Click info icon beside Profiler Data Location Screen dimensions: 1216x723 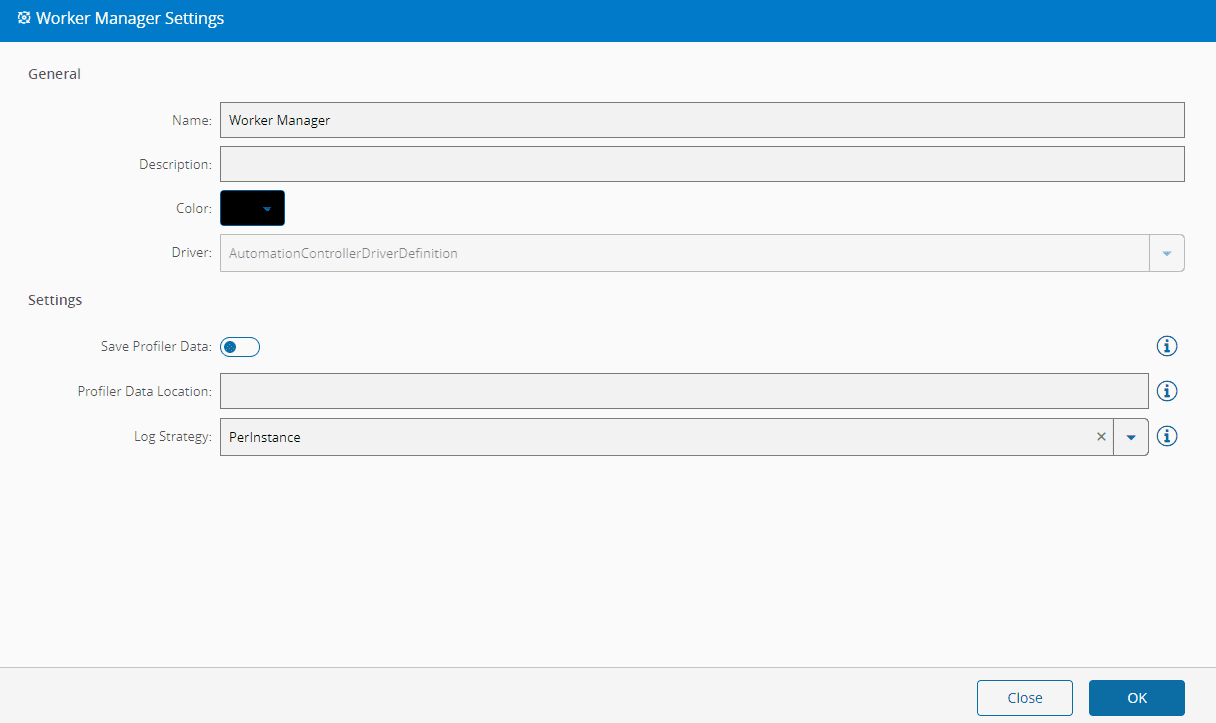coord(1167,391)
